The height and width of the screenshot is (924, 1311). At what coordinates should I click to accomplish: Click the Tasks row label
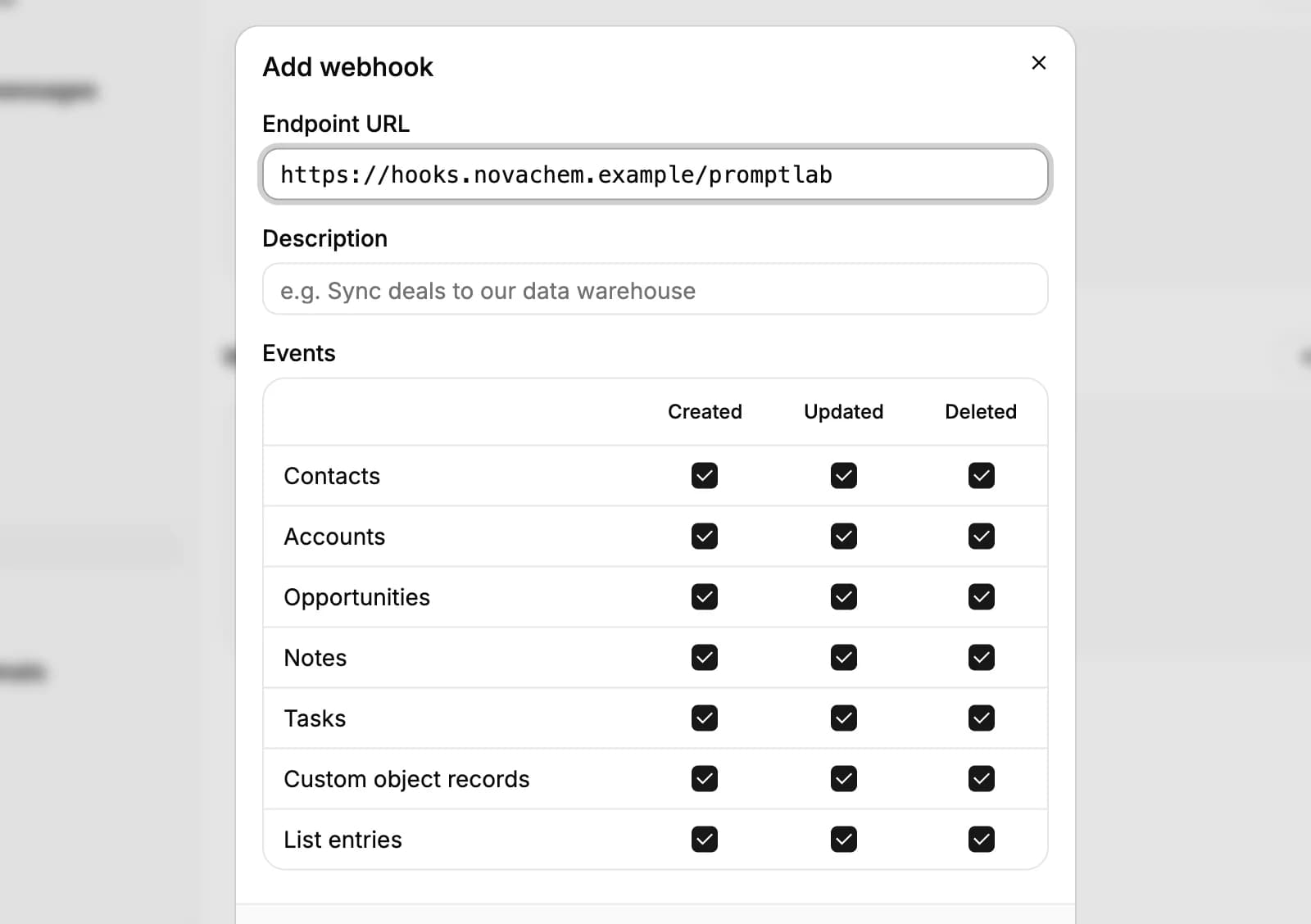(x=315, y=718)
